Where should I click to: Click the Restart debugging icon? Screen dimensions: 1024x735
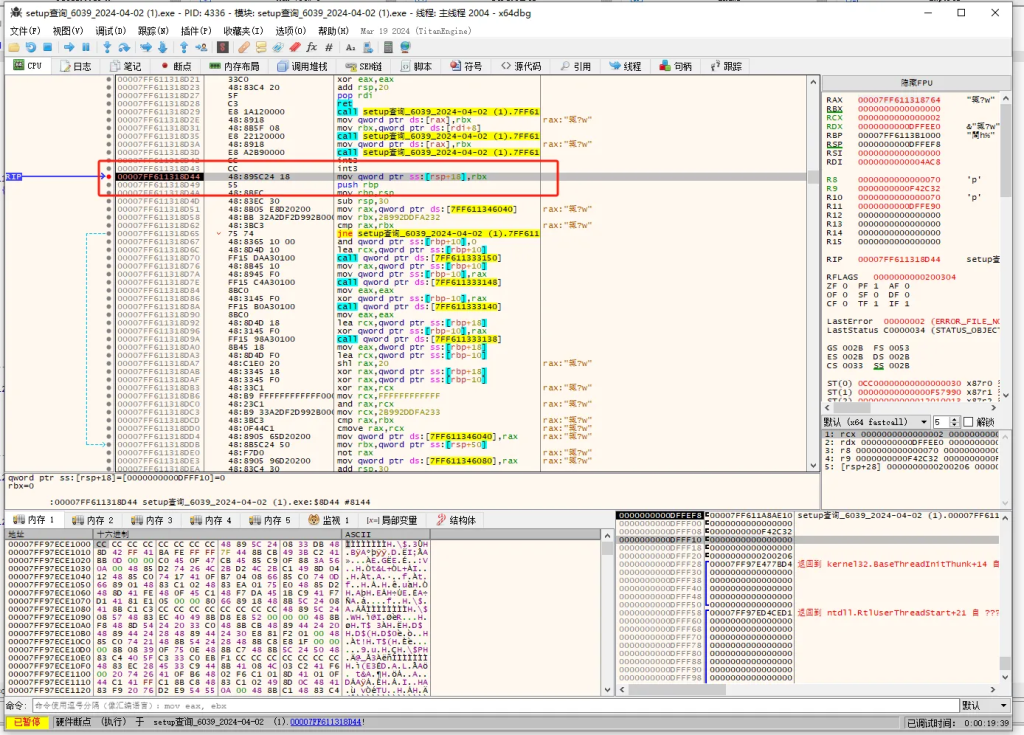point(32,47)
